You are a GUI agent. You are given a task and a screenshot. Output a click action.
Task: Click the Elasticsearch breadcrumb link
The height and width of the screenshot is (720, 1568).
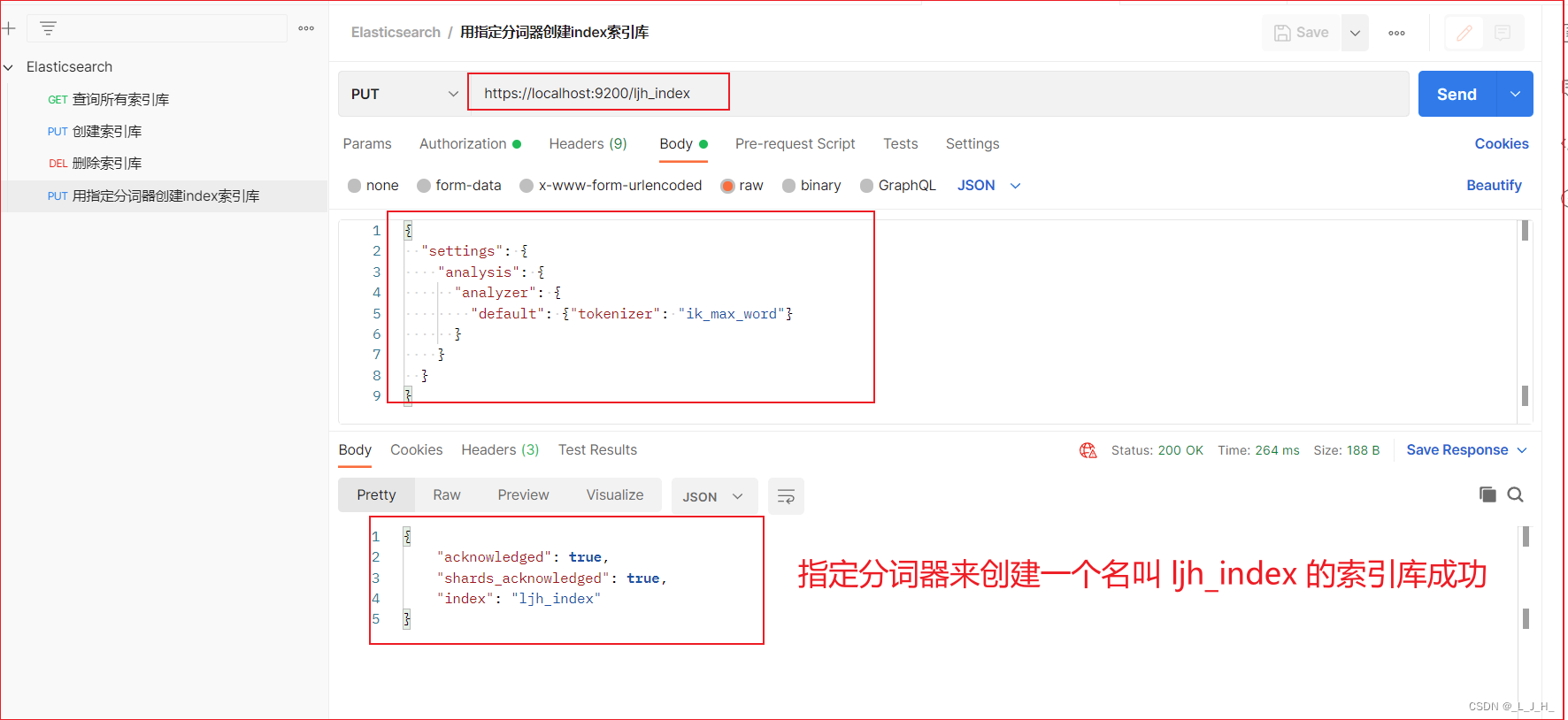396,33
